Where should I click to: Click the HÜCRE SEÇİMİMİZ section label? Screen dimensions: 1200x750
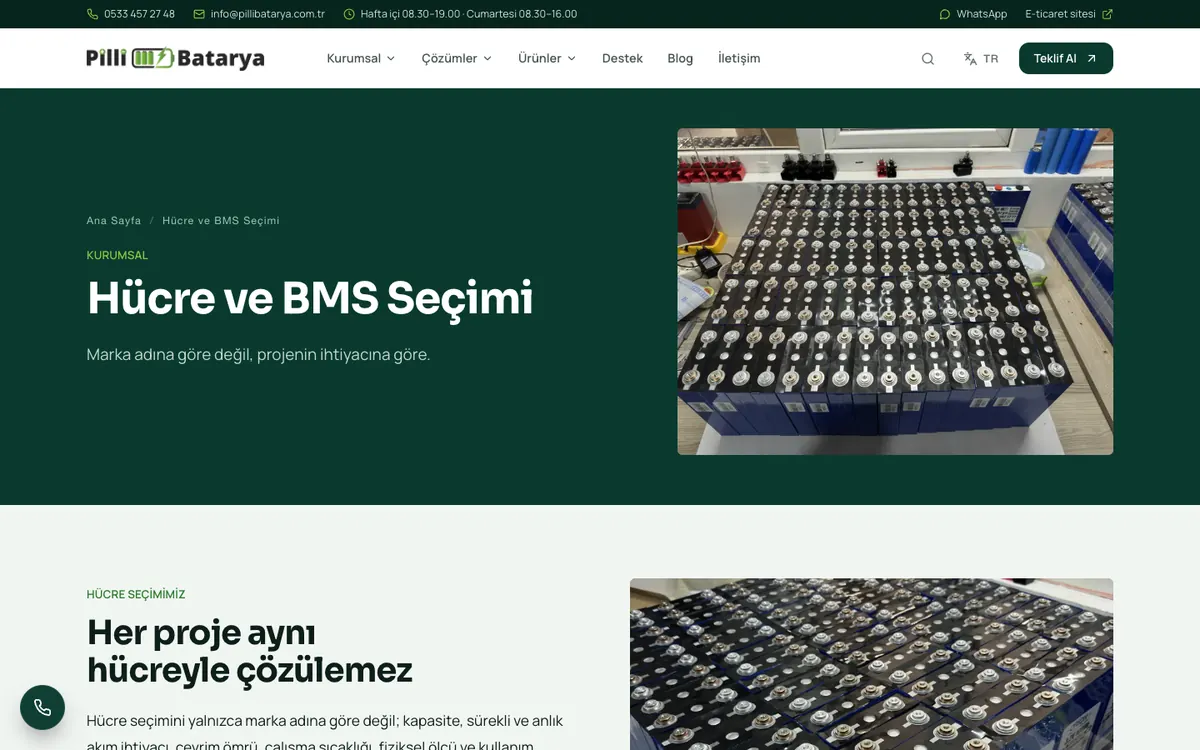pos(136,594)
